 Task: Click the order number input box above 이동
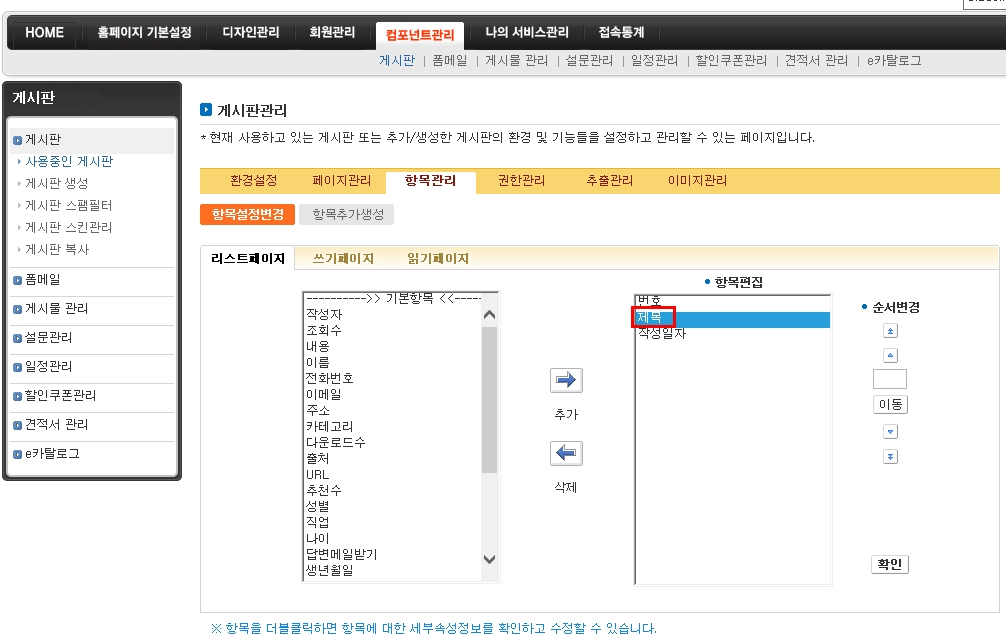pos(889,379)
